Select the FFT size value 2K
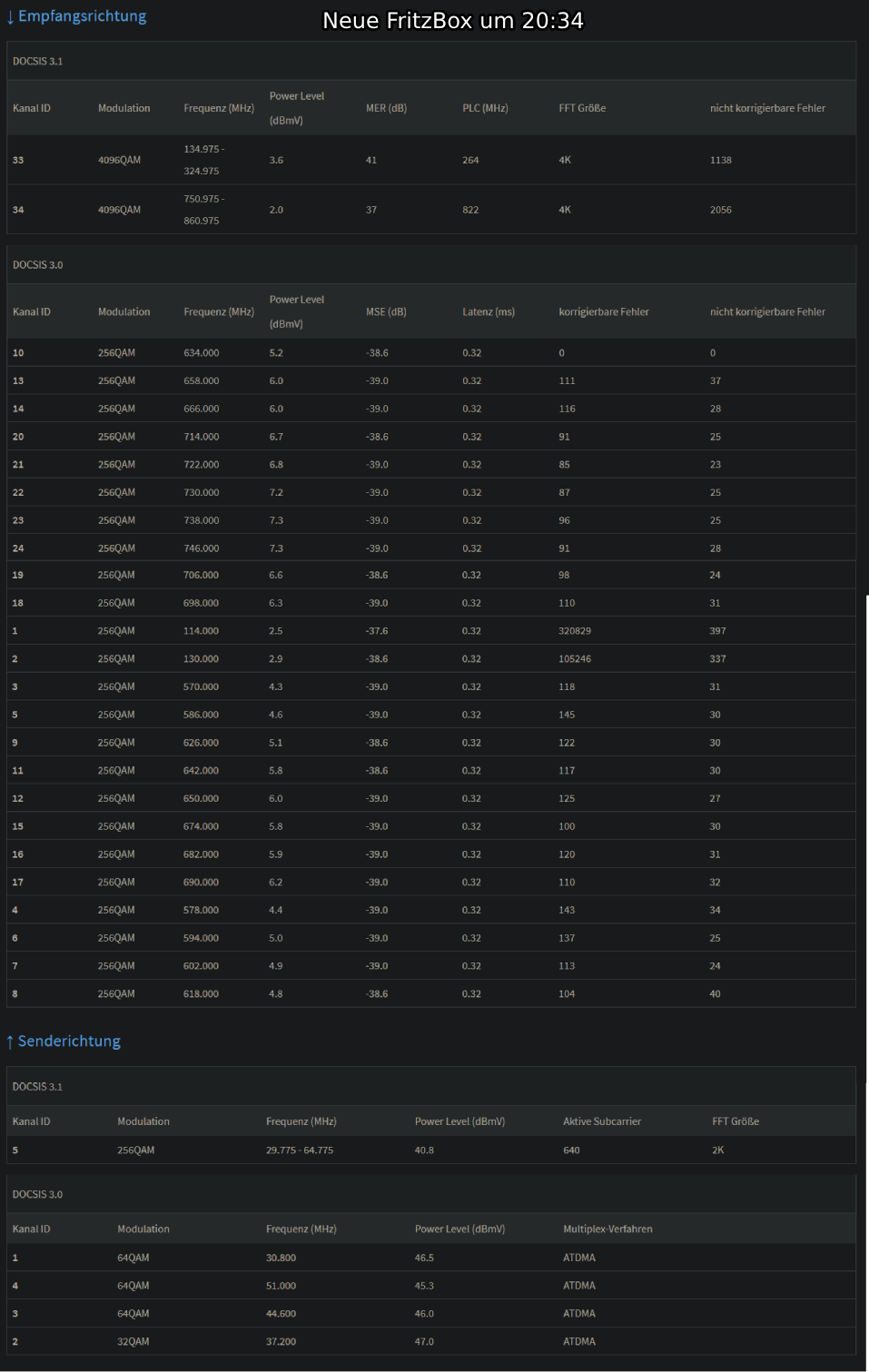869x1372 pixels. [718, 1150]
